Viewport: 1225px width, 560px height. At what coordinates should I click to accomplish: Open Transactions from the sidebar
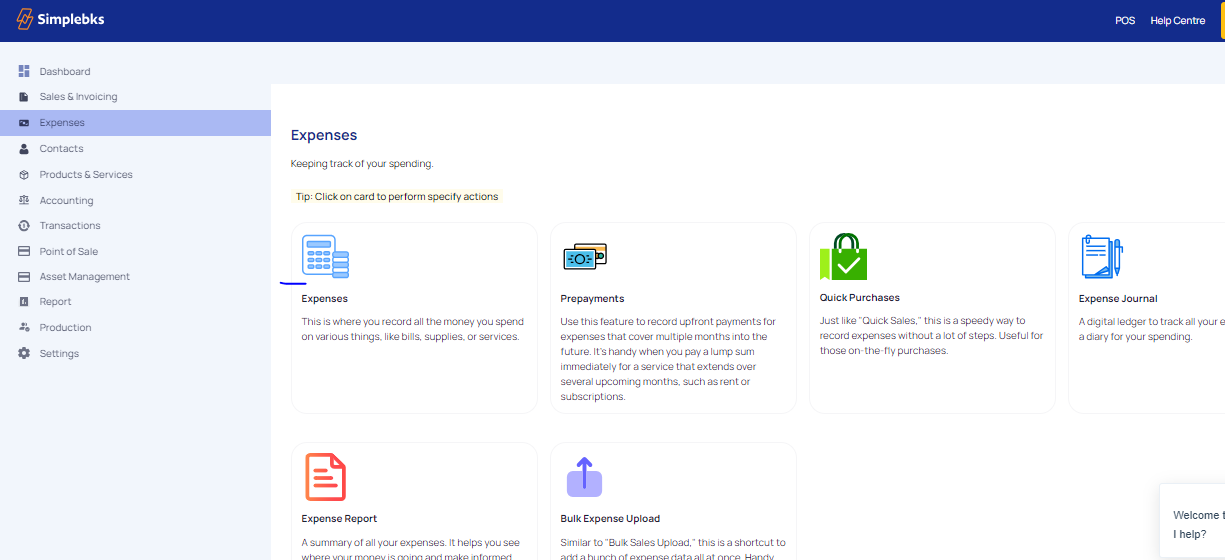pos(70,226)
